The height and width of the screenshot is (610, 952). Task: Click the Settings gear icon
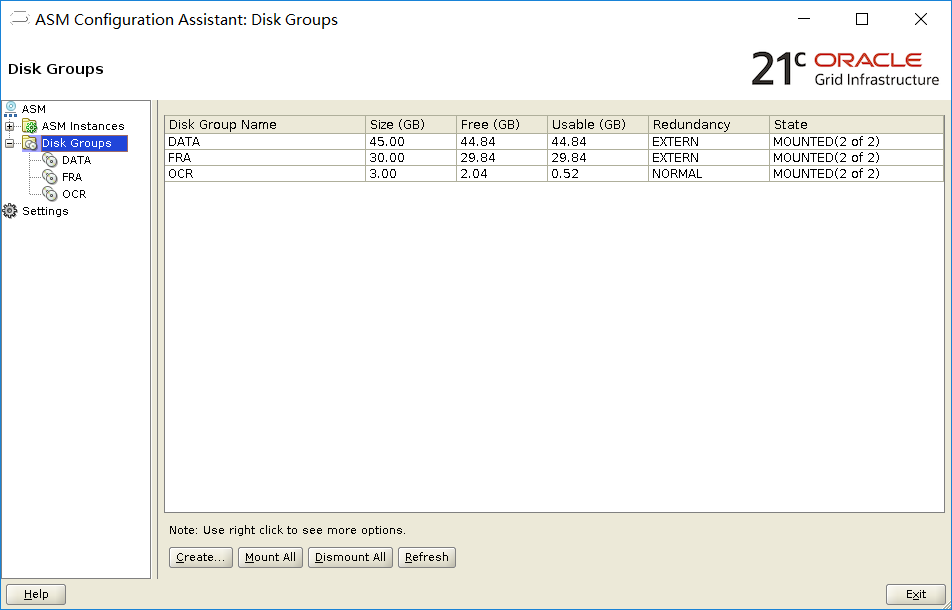point(10,211)
